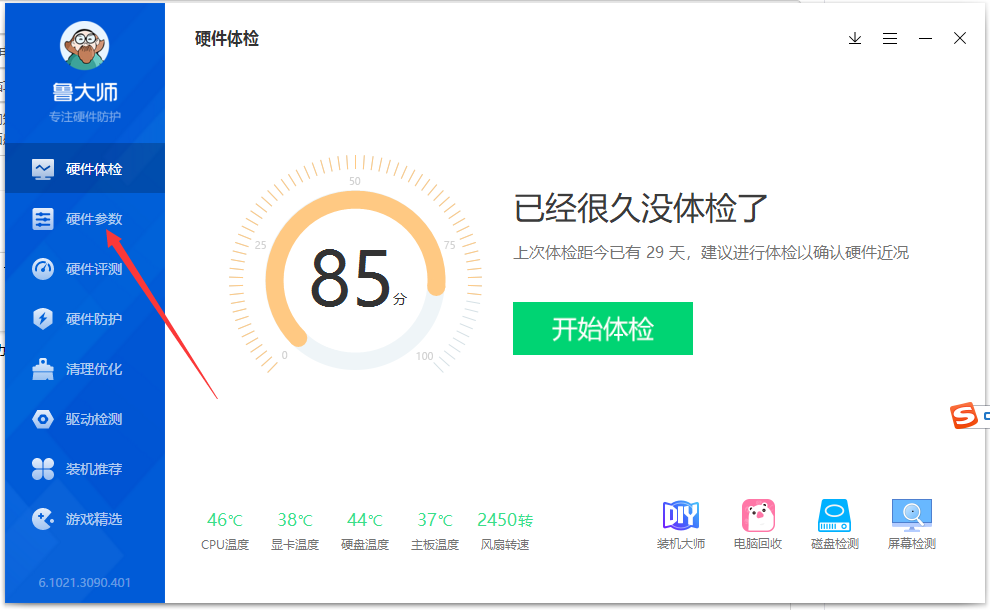
Task: Go to 硬件防护 section
Action: (84, 319)
